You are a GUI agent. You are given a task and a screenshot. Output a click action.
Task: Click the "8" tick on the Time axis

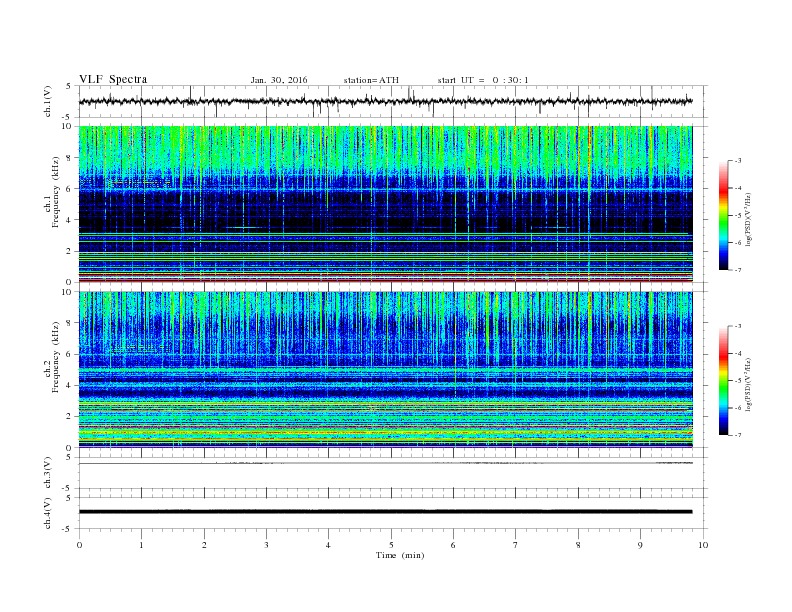(578, 545)
